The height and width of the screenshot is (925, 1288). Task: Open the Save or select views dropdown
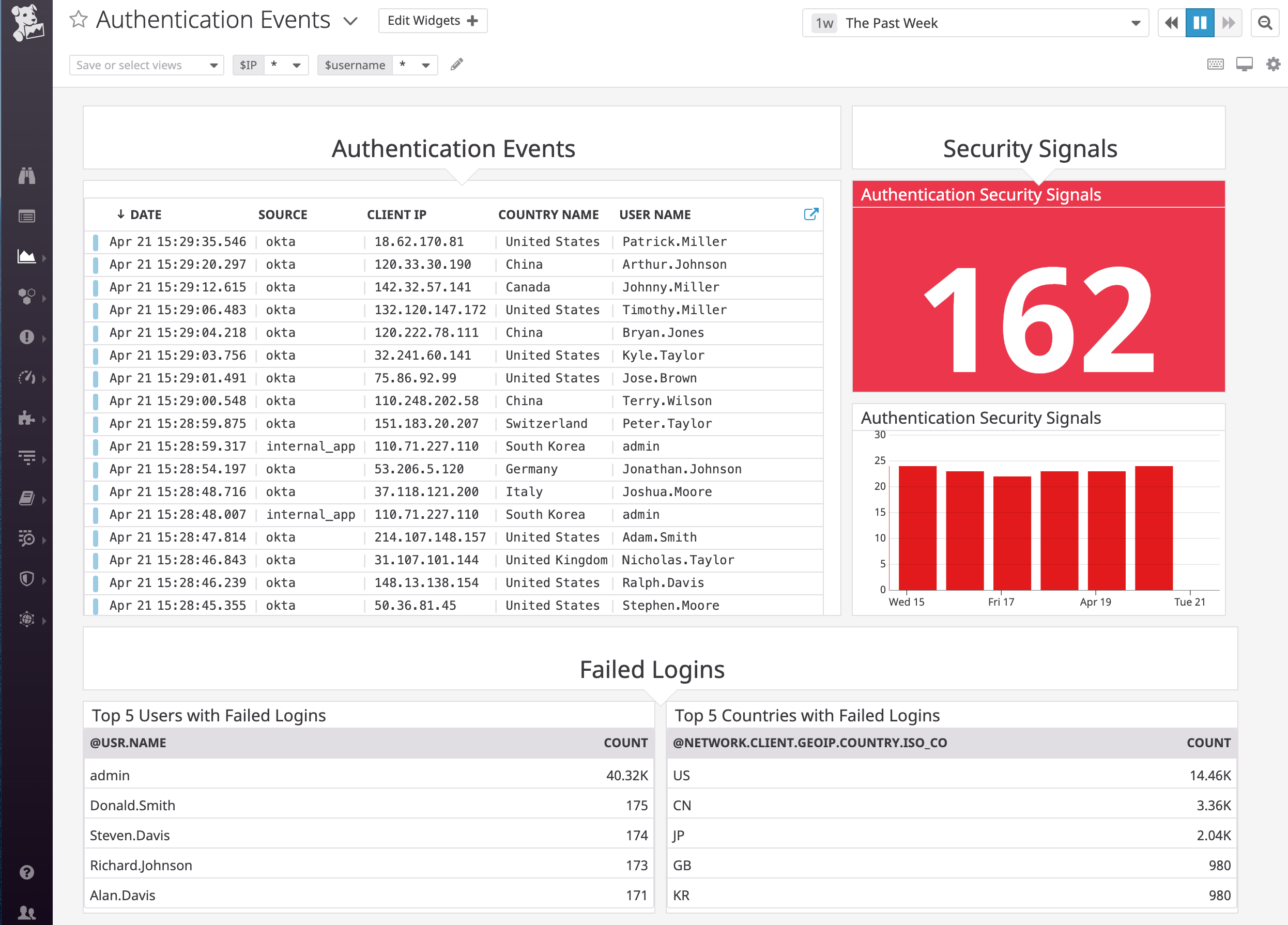coord(146,65)
